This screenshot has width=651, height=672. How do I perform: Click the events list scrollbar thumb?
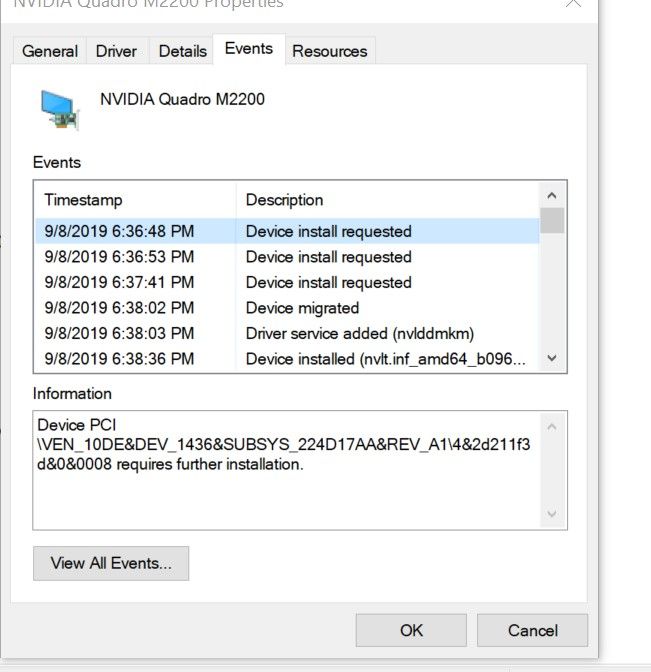point(552,220)
